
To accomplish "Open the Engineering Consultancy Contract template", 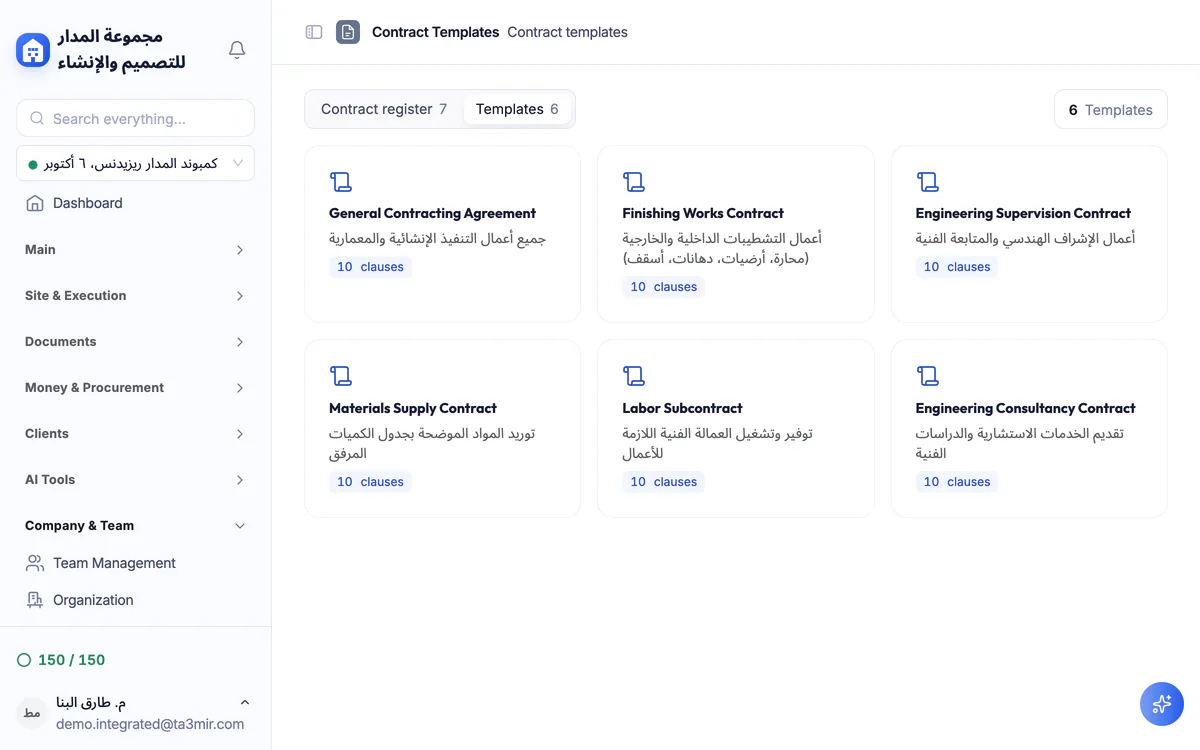I will (x=1029, y=429).
